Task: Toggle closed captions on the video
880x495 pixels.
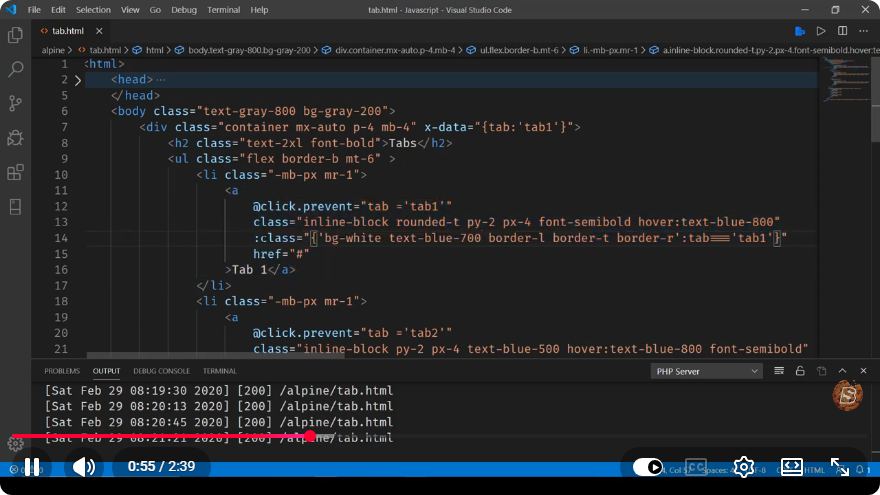Action: [696, 466]
